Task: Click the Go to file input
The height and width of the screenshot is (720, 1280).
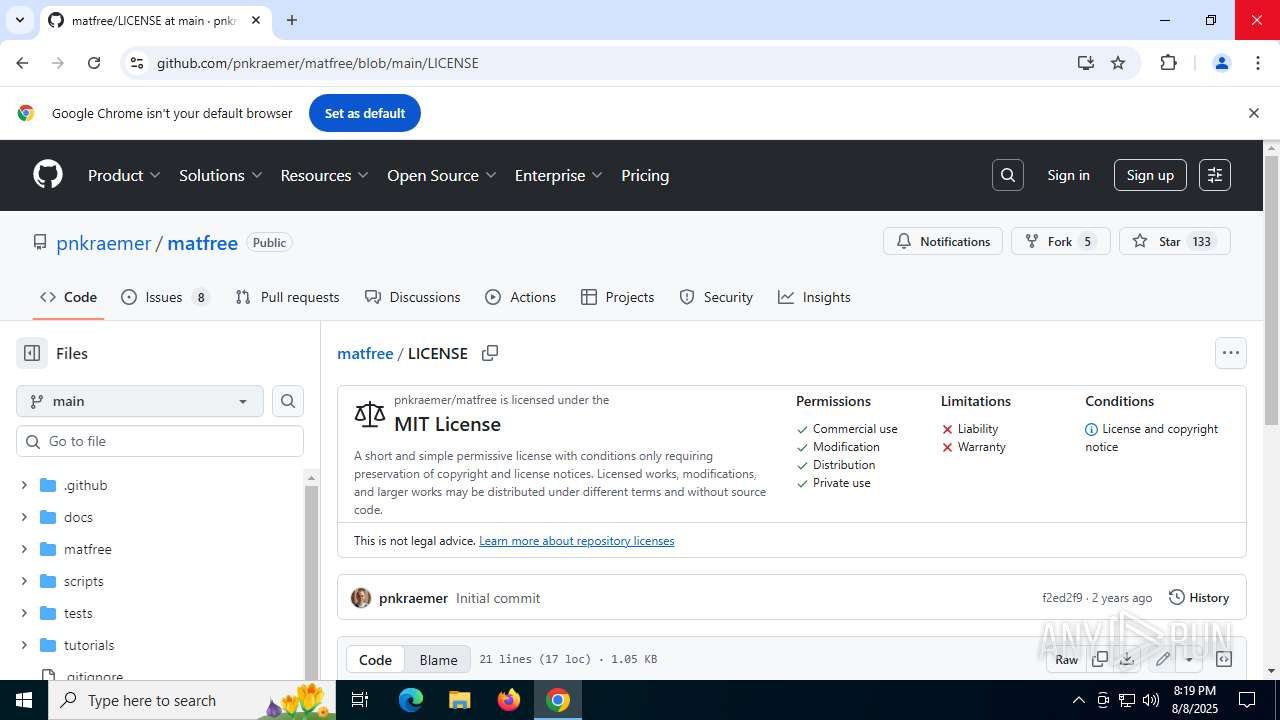Action: (x=160, y=441)
